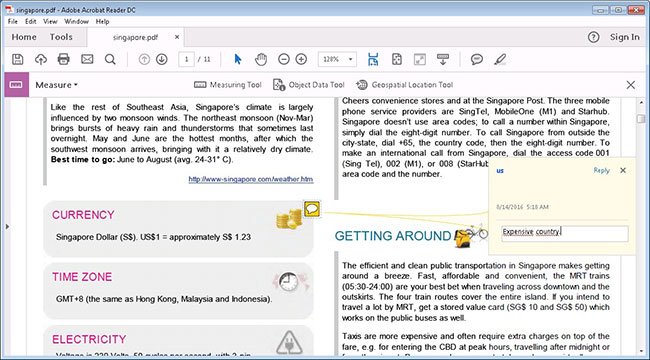
Task: Click the comment text box 'Expensive country'
Action: click(565, 233)
